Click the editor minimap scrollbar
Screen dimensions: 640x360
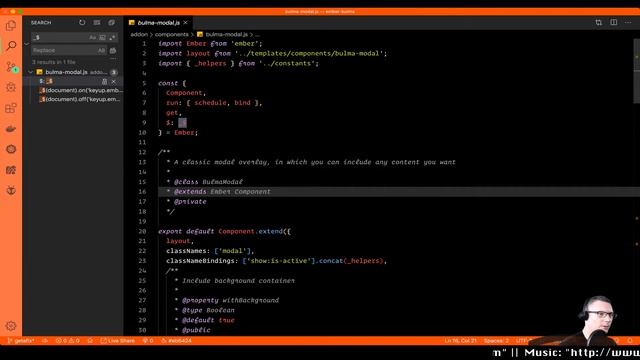637,71
